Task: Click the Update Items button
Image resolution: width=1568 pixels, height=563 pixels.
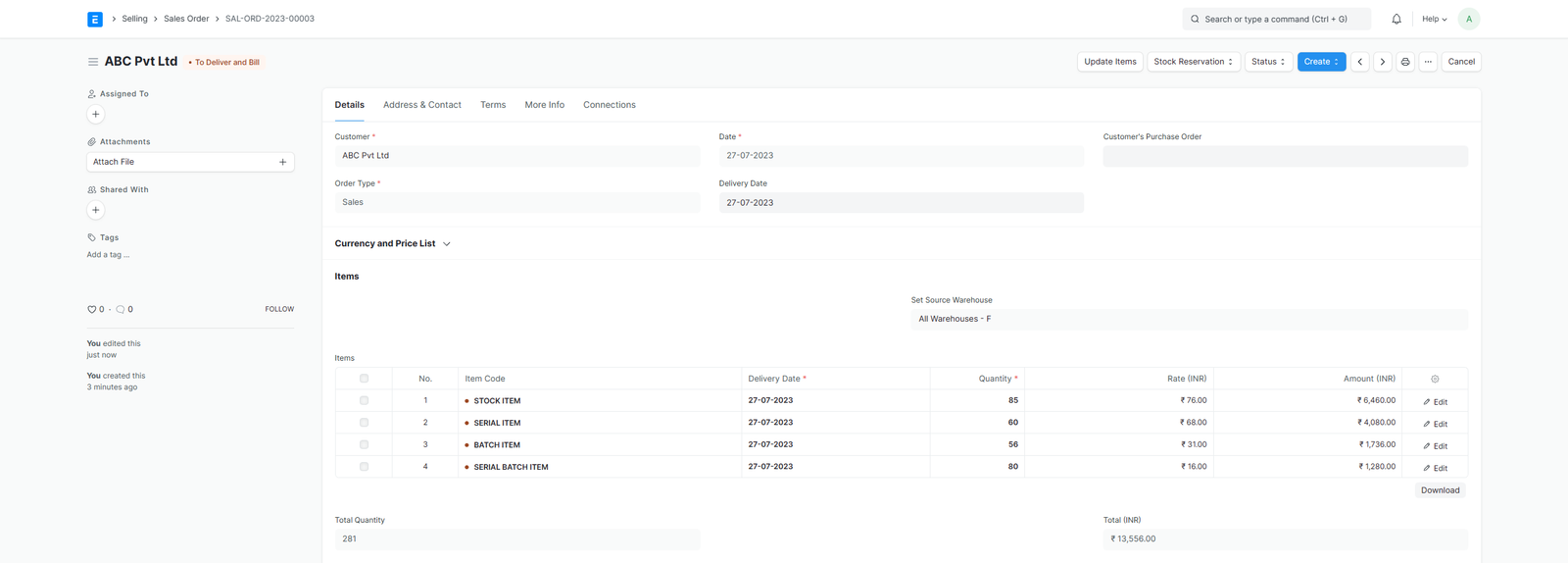Action: coord(1110,62)
